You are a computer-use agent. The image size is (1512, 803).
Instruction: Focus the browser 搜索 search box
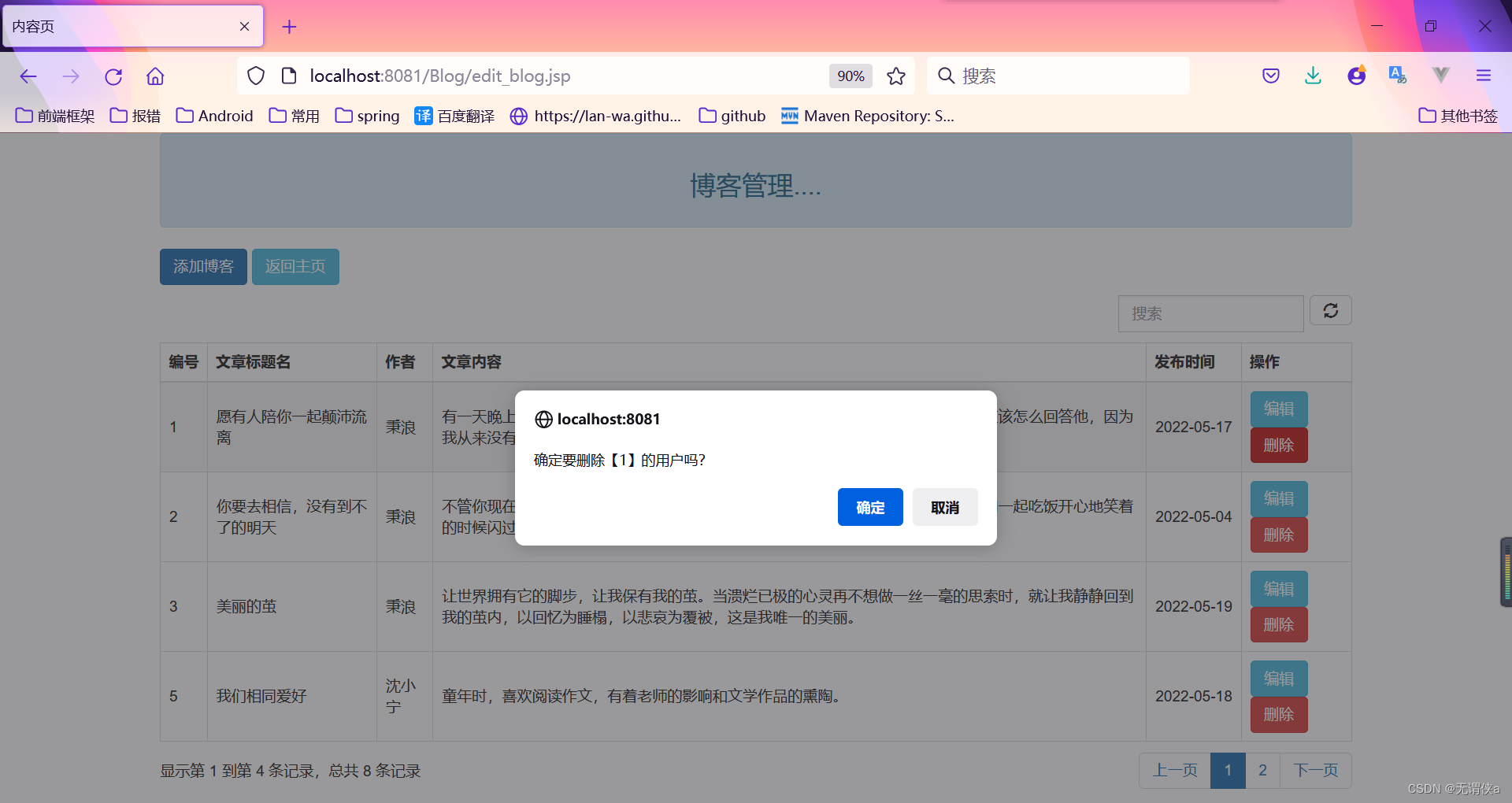coord(1058,76)
